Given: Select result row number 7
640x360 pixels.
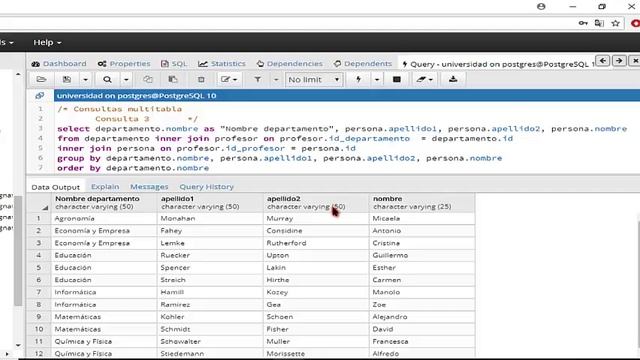Looking at the screenshot, I should (39, 292).
